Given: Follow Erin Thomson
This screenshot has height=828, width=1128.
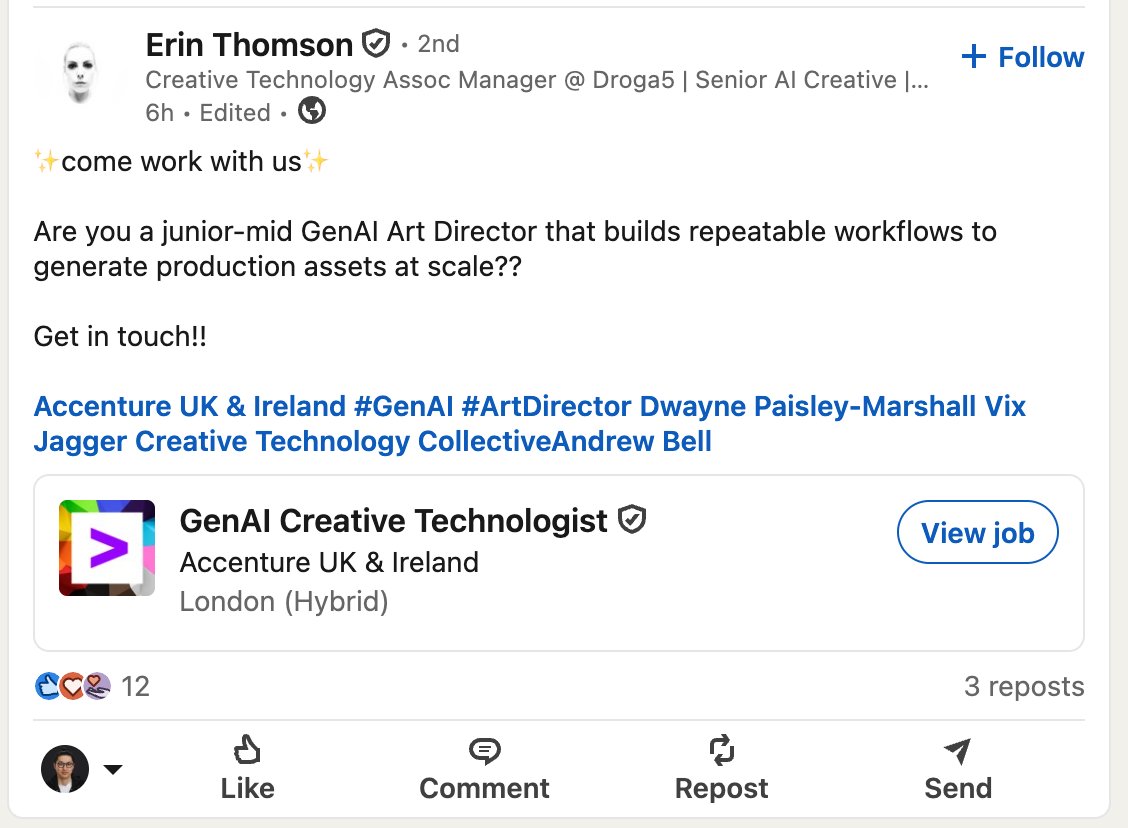Looking at the screenshot, I should (1022, 57).
